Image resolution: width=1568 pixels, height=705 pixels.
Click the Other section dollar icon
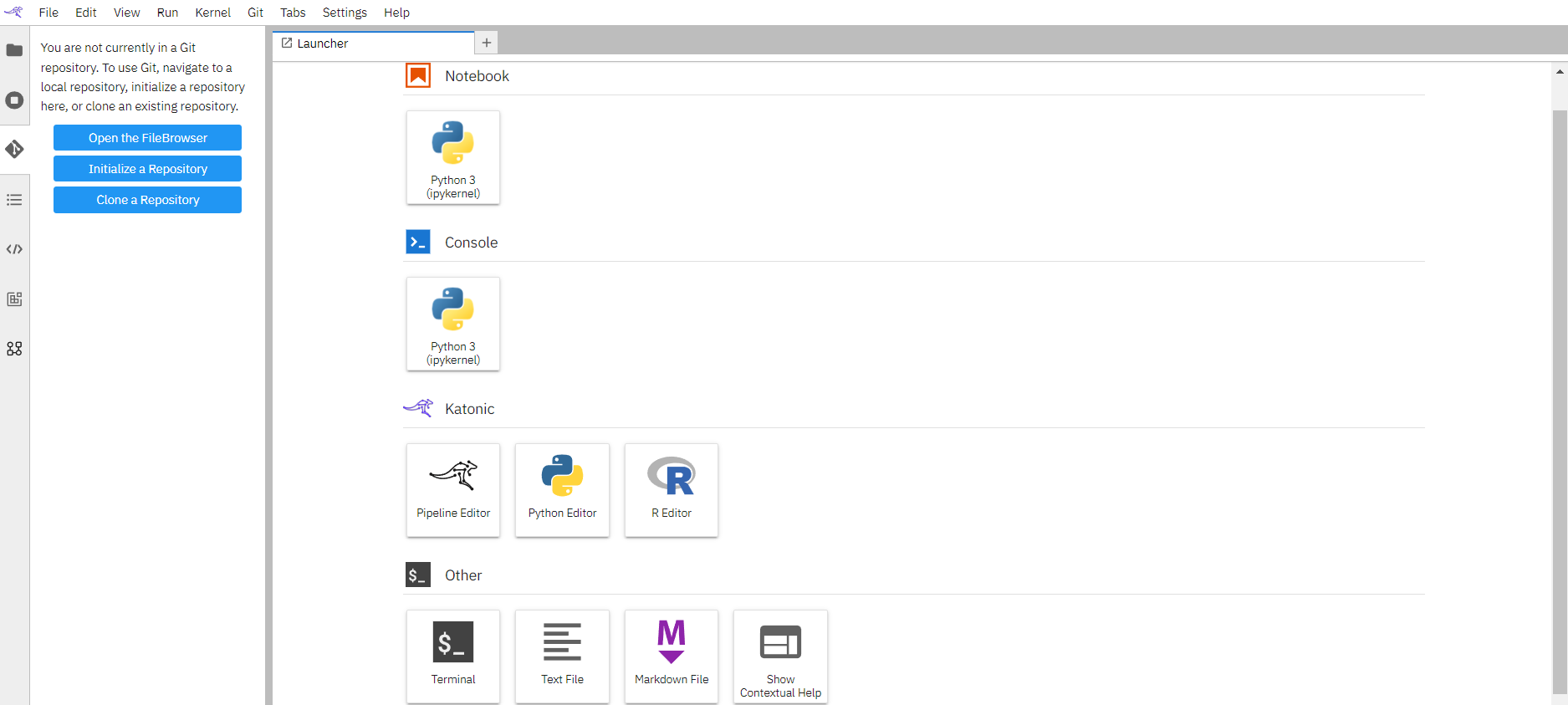pyautogui.click(x=418, y=575)
